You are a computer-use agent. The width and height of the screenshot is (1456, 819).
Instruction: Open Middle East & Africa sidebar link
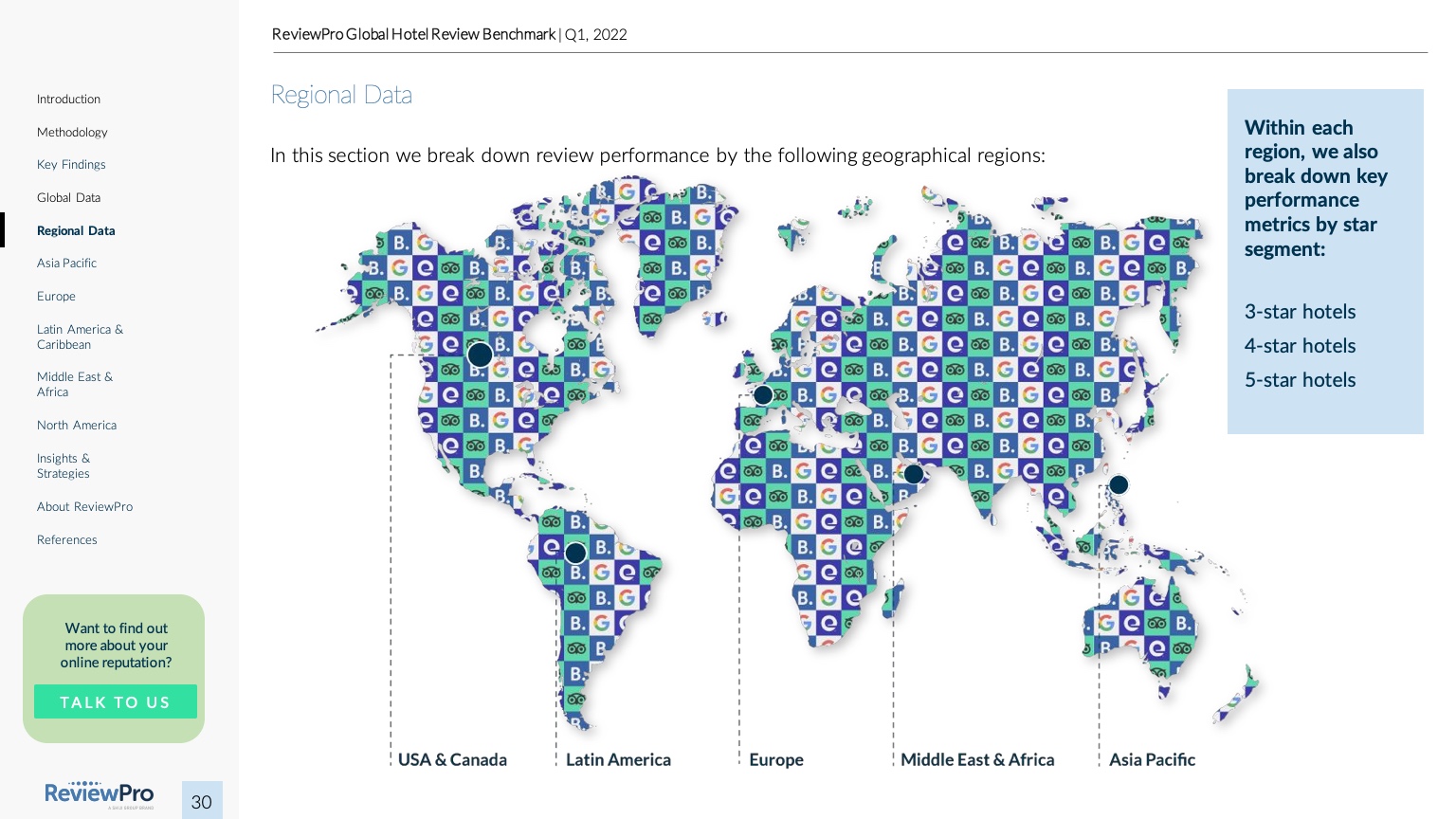[x=74, y=384]
